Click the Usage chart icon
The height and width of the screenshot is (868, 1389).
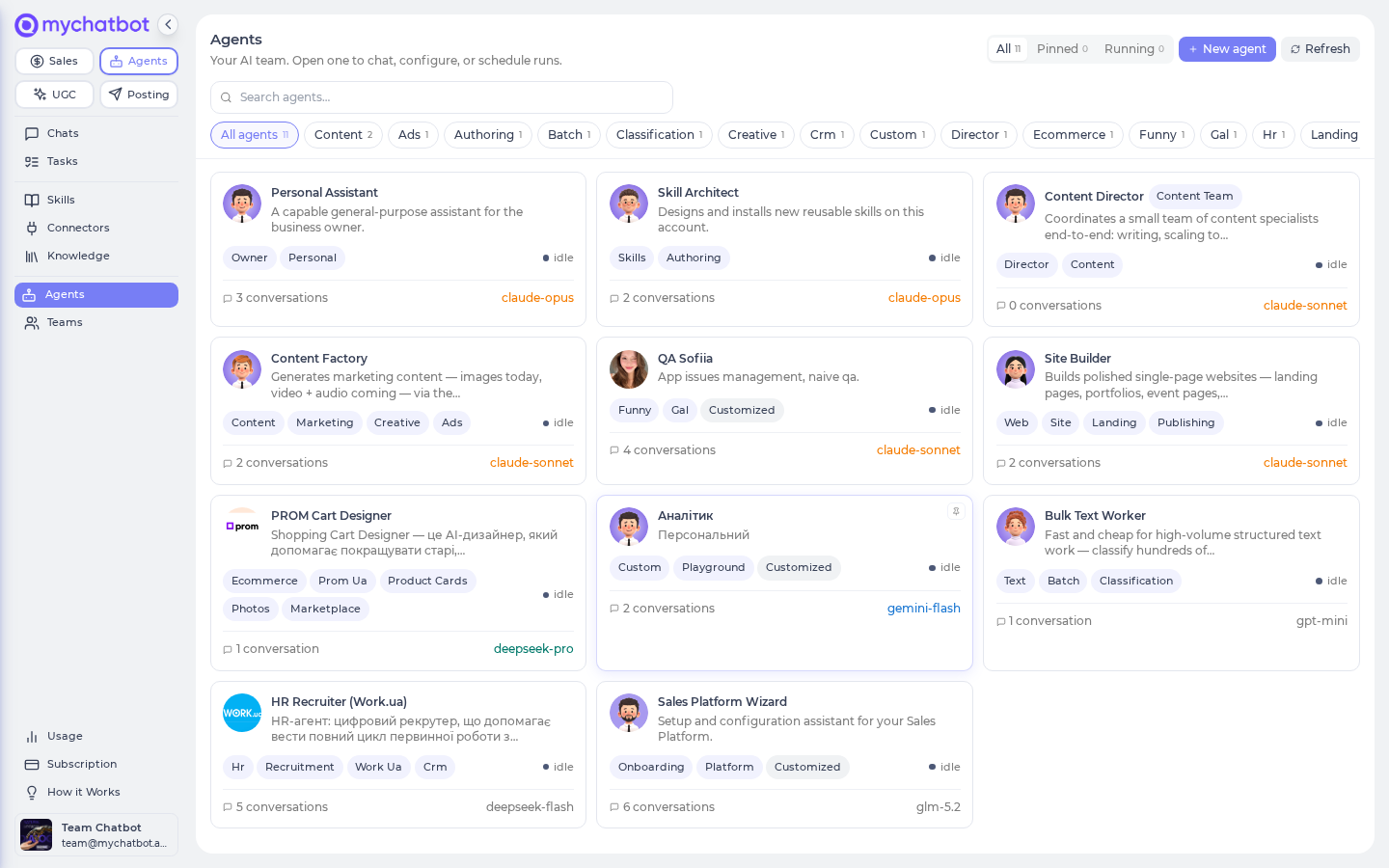pyautogui.click(x=32, y=736)
